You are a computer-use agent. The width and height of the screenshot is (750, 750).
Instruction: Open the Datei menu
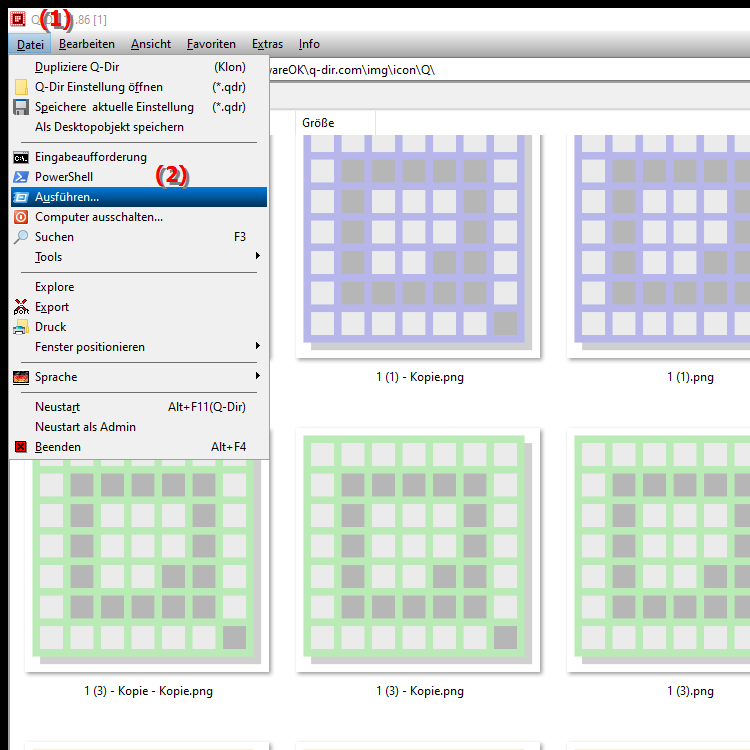(30, 44)
